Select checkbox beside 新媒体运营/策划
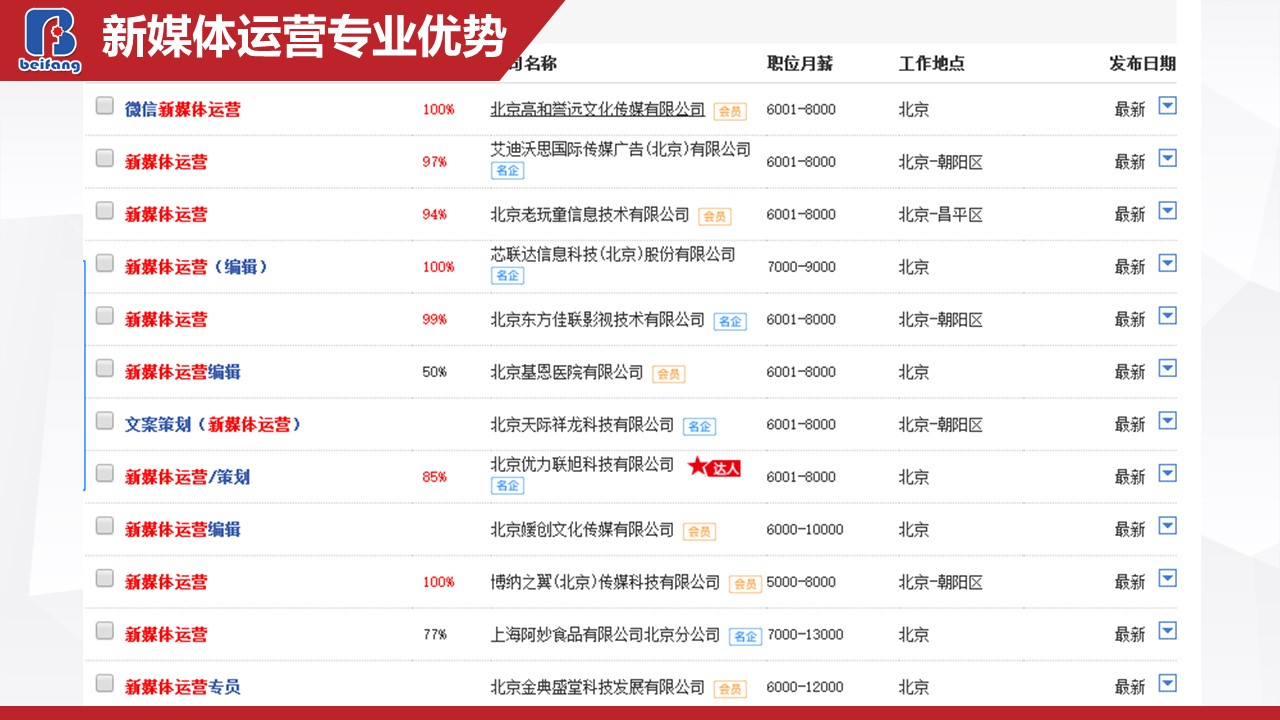Viewport: 1280px width, 720px height. 105,473
